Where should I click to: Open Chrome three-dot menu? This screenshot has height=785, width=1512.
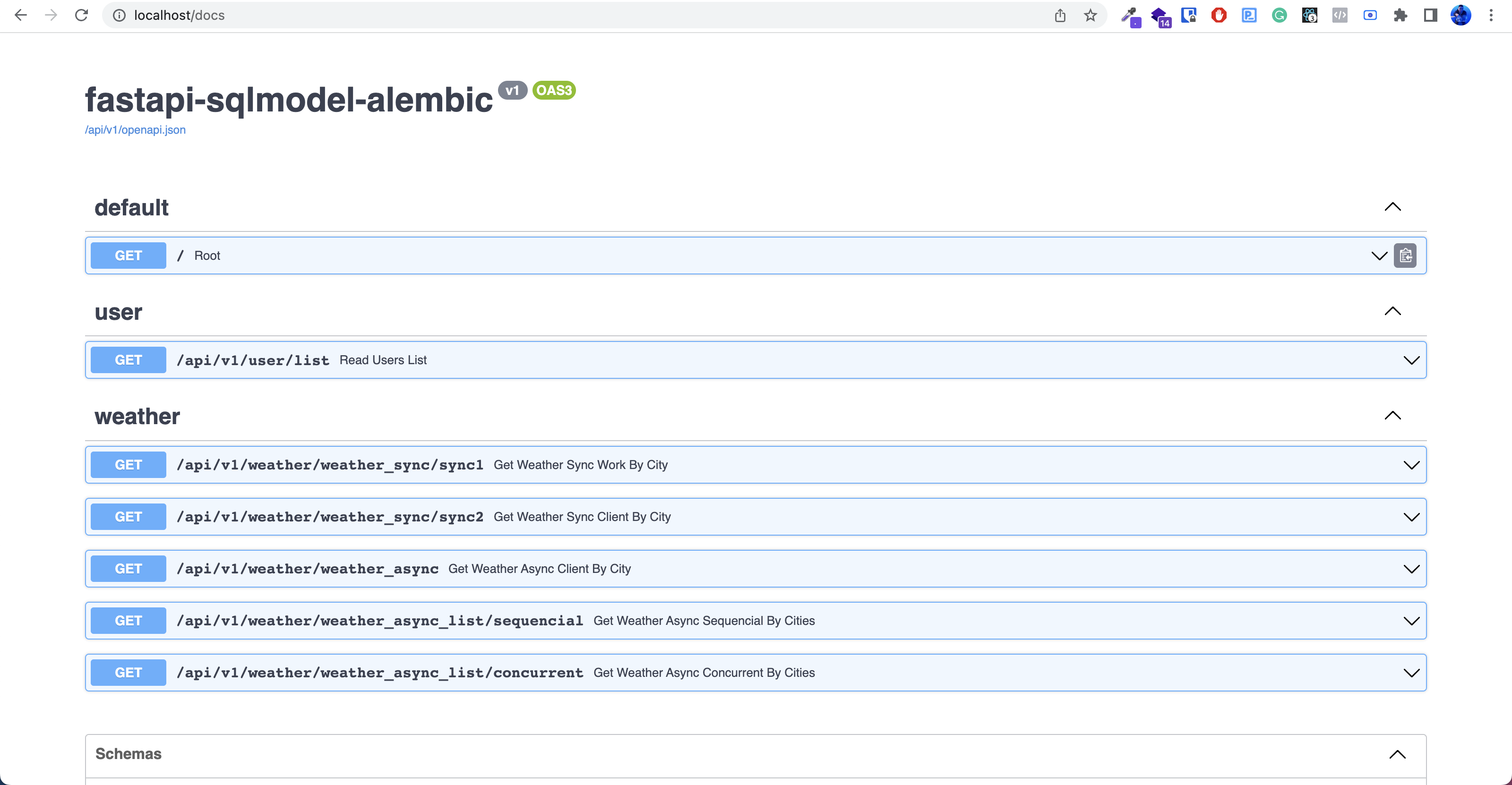coord(1490,15)
